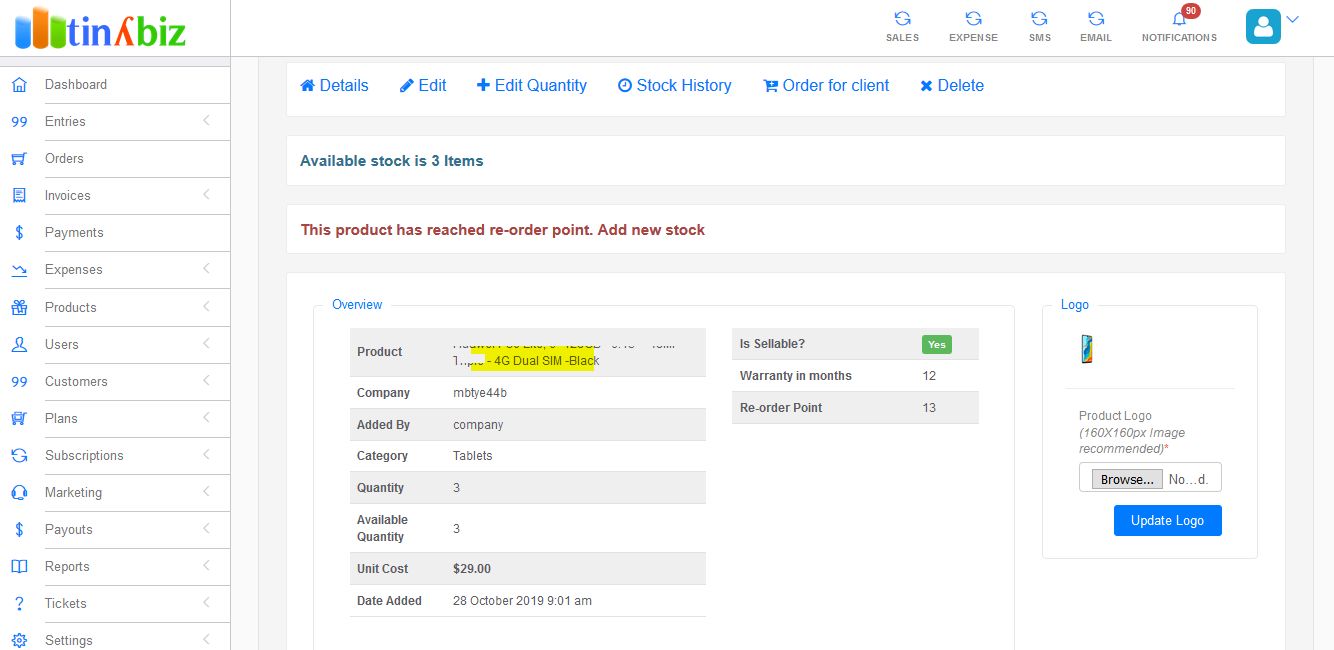Click the Users person icon in sidebar
Image resolution: width=1334 pixels, height=650 pixels.
(19, 344)
